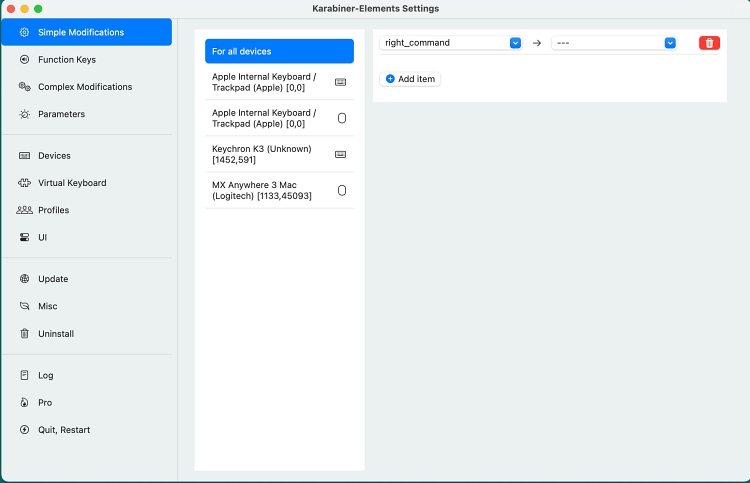Click the Devices keyboard icon in sidebar
The width and height of the screenshot is (750, 483).
(x=24, y=155)
